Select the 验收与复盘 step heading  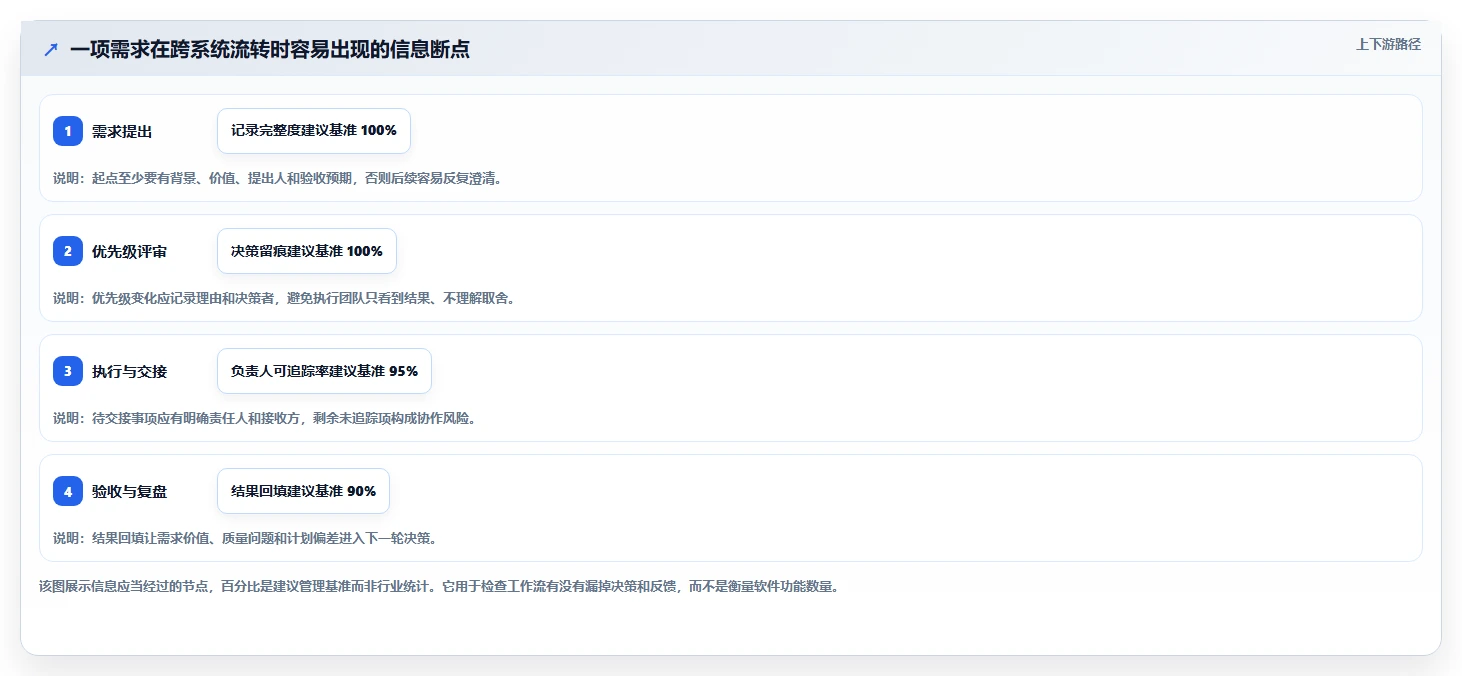tap(129, 492)
